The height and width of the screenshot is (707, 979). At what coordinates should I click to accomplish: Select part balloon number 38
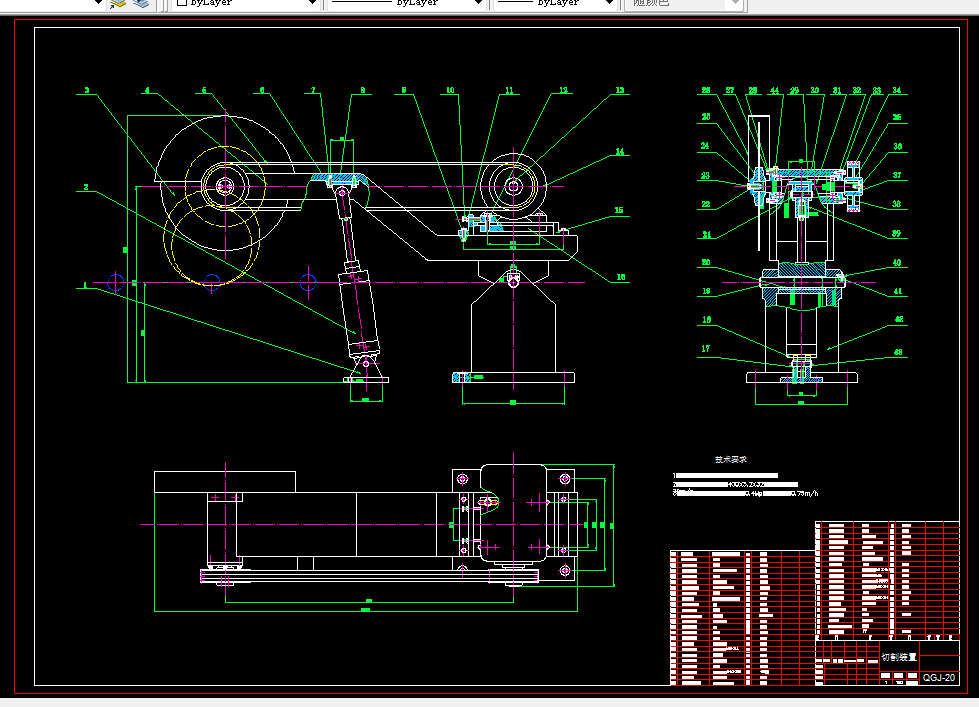tap(897, 204)
